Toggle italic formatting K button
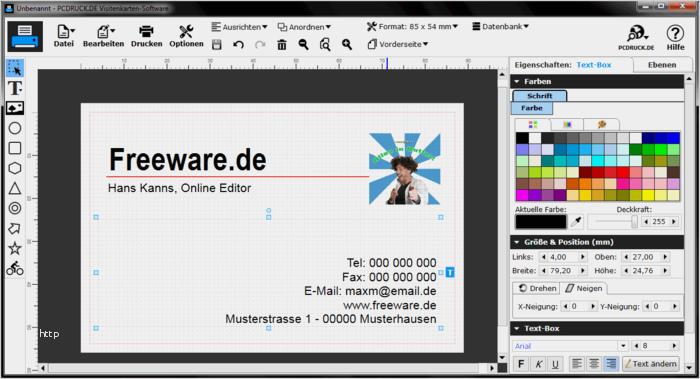Viewport: 700px width, 379px height. pos(538,364)
